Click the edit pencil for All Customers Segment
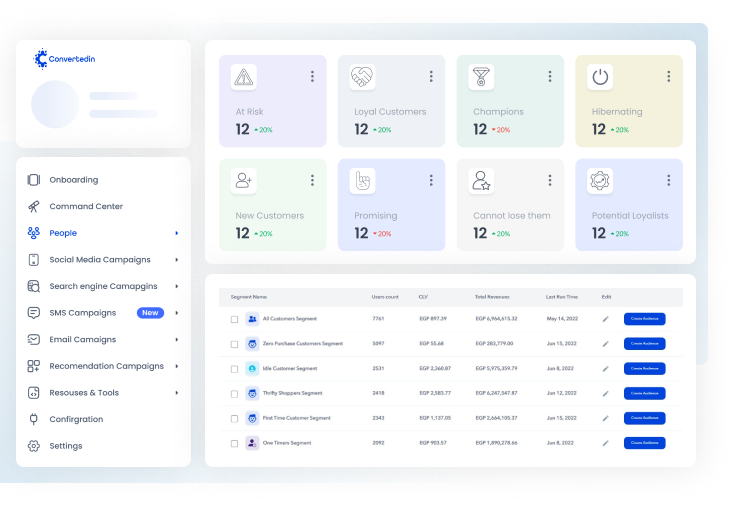736x507 pixels. click(605, 319)
